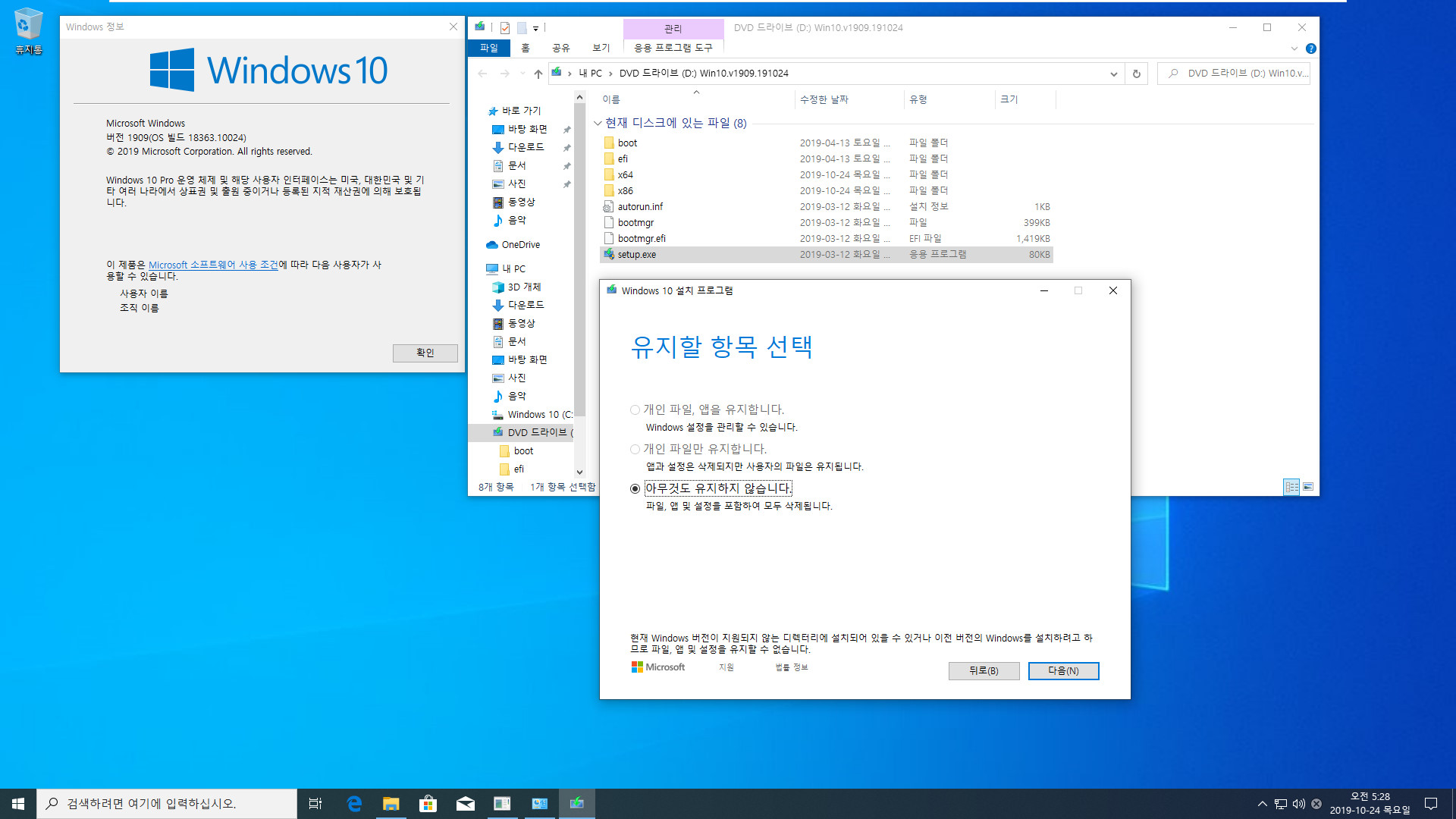Image resolution: width=1456 pixels, height=819 pixels.
Task: Collapse the 현재 디스크에 있는 파일 group
Action: click(598, 123)
